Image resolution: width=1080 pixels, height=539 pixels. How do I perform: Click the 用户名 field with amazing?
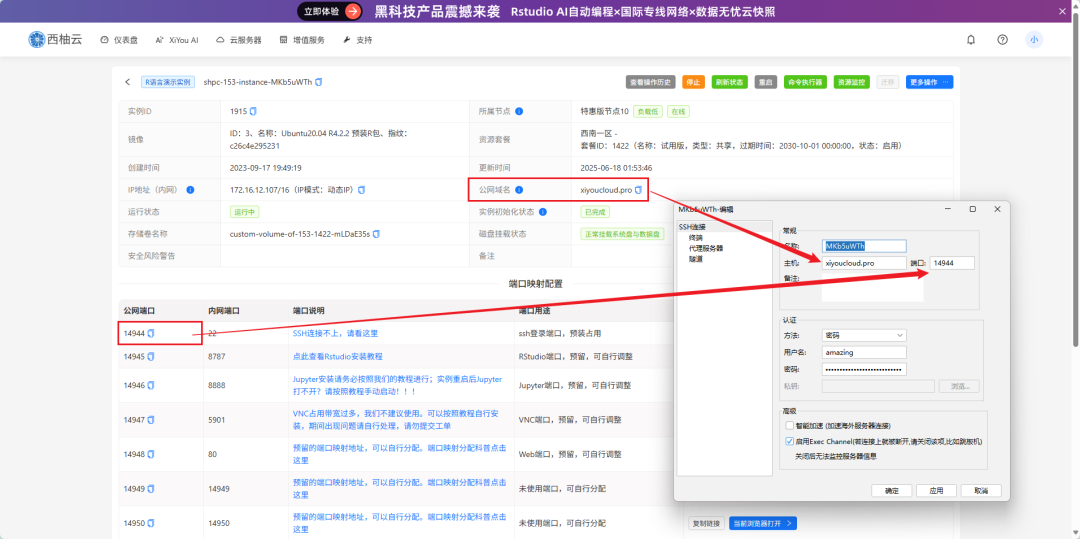[864, 352]
